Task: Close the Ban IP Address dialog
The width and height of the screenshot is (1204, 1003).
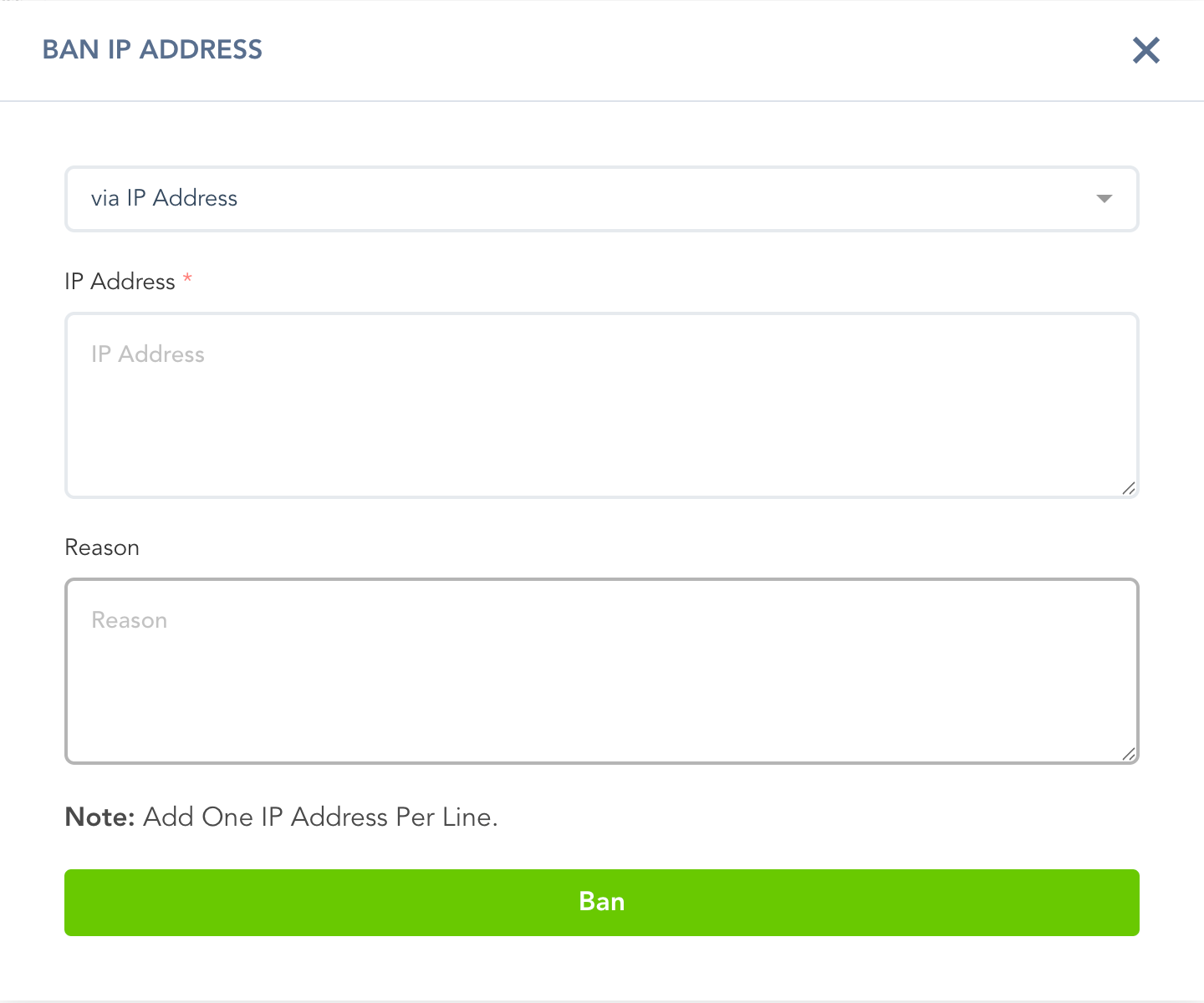Action: (x=1146, y=50)
